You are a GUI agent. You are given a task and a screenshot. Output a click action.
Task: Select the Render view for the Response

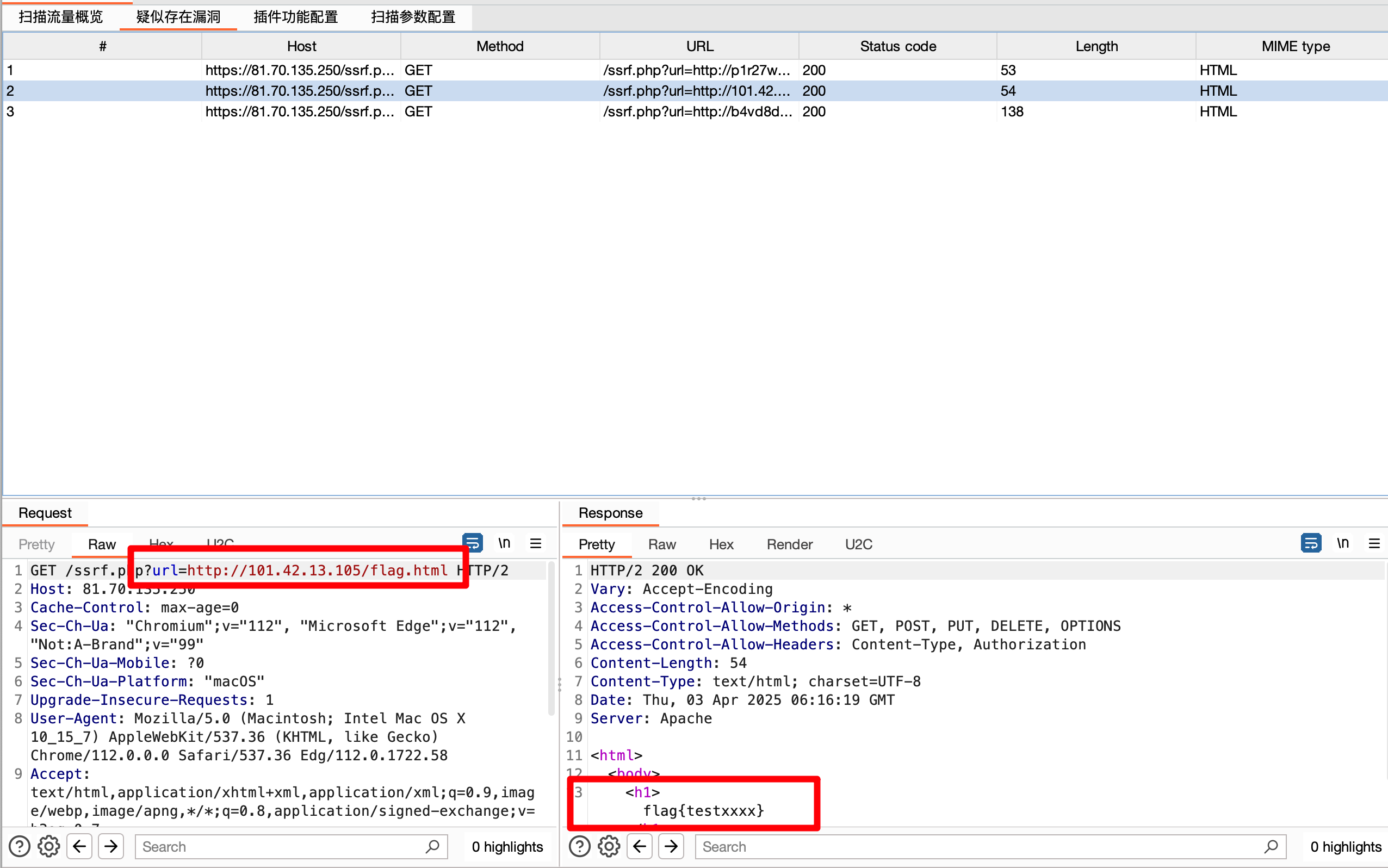pyautogui.click(x=789, y=544)
